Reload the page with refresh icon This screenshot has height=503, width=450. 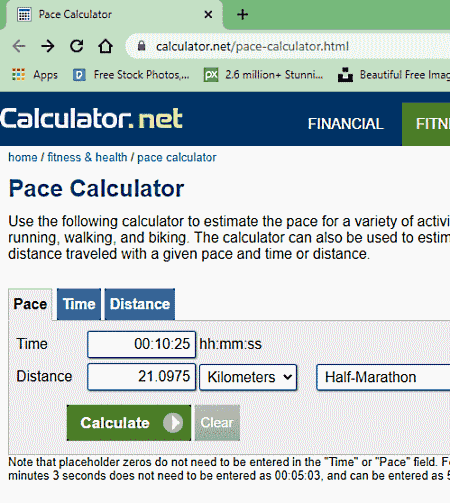77,46
